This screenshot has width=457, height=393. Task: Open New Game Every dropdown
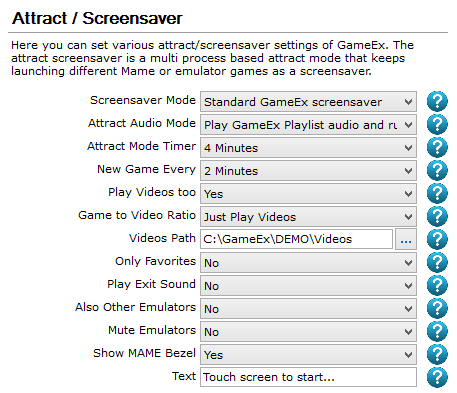coord(308,171)
